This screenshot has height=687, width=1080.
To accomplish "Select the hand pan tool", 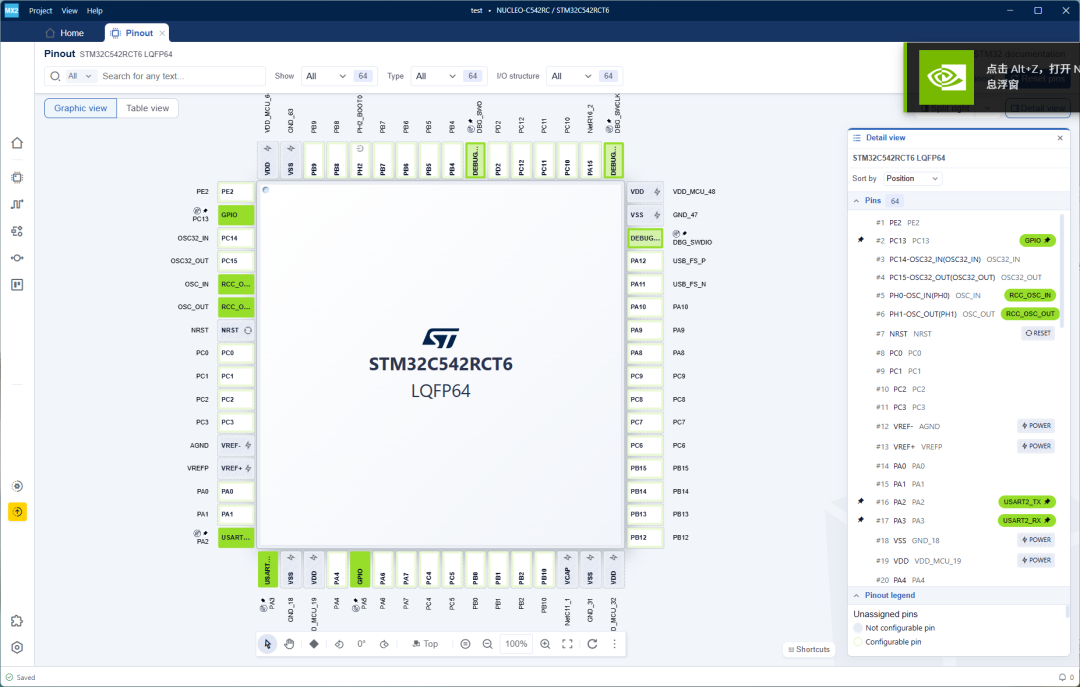I will (x=289, y=644).
